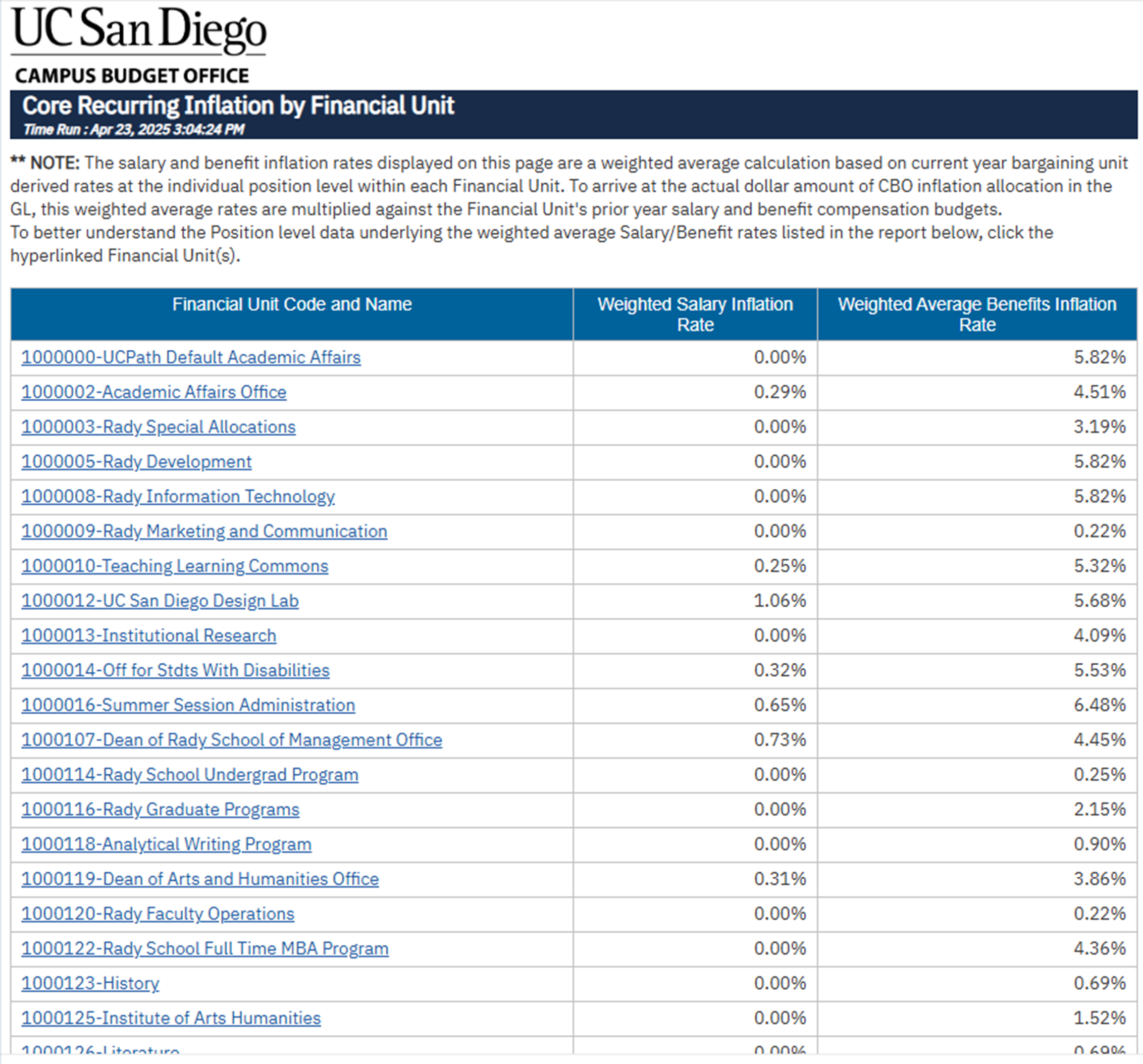Click 1000014-Off for Stdts With Disabilities
The image size is (1143, 1064).
tap(175, 670)
